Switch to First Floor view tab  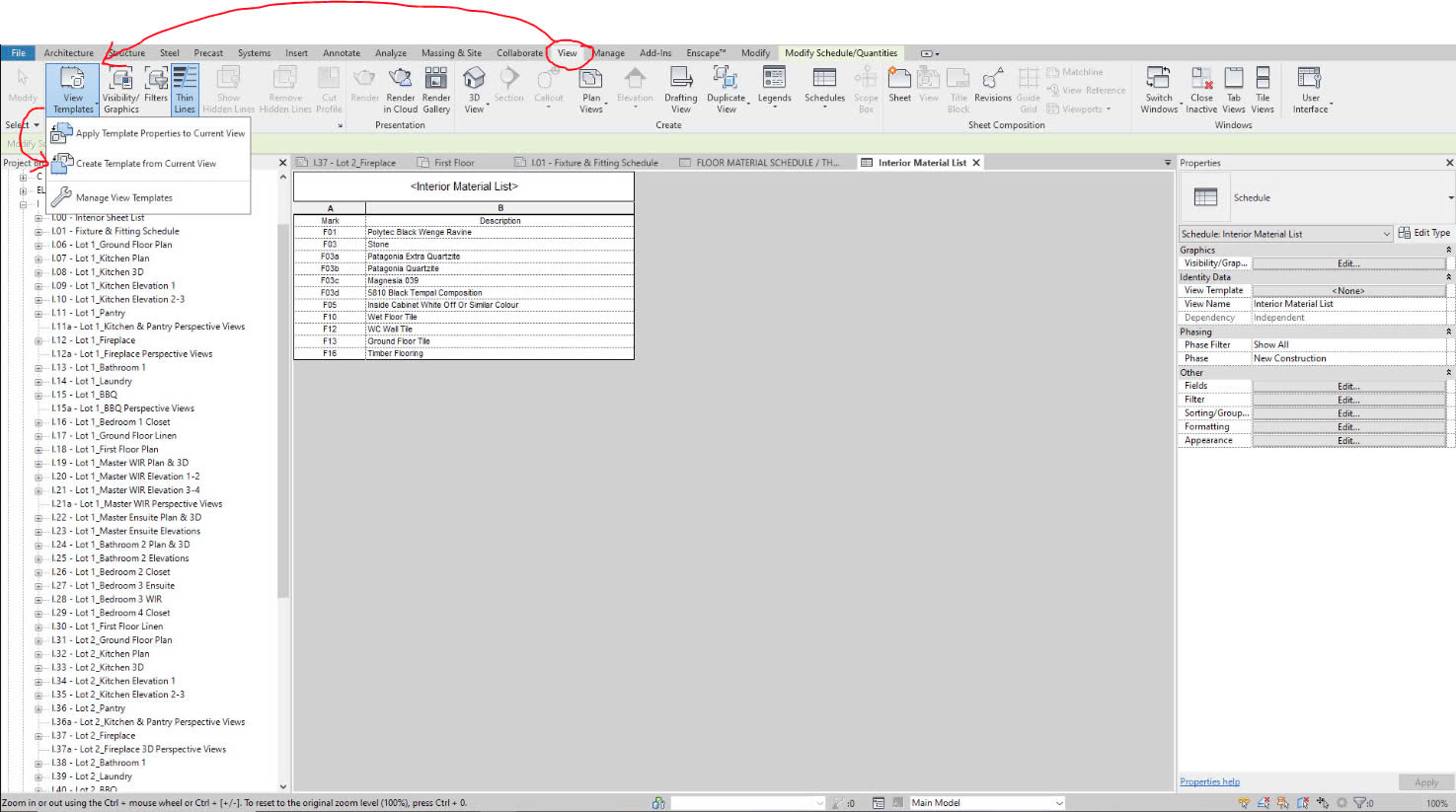point(454,163)
